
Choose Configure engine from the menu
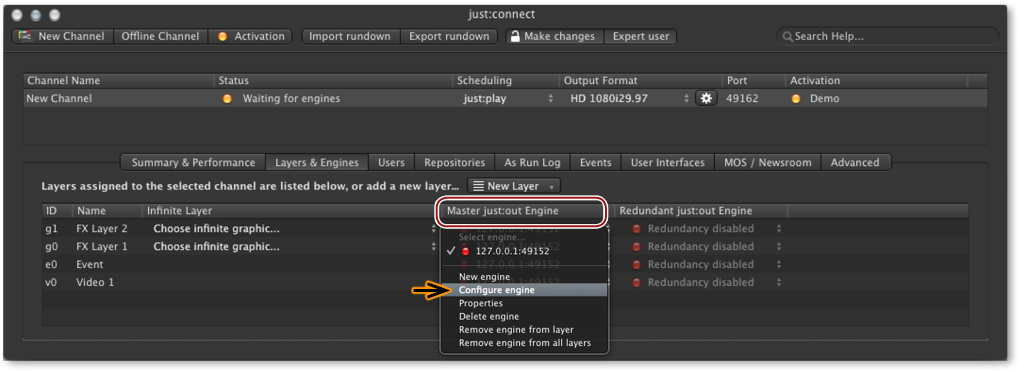pyautogui.click(x=524, y=290)
